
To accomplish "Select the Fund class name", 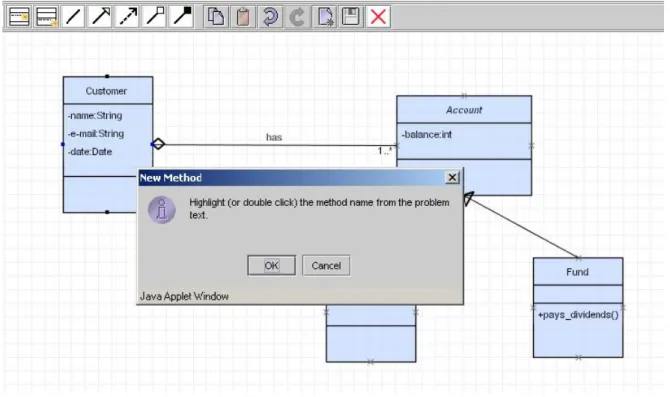I will coord(577,272).
